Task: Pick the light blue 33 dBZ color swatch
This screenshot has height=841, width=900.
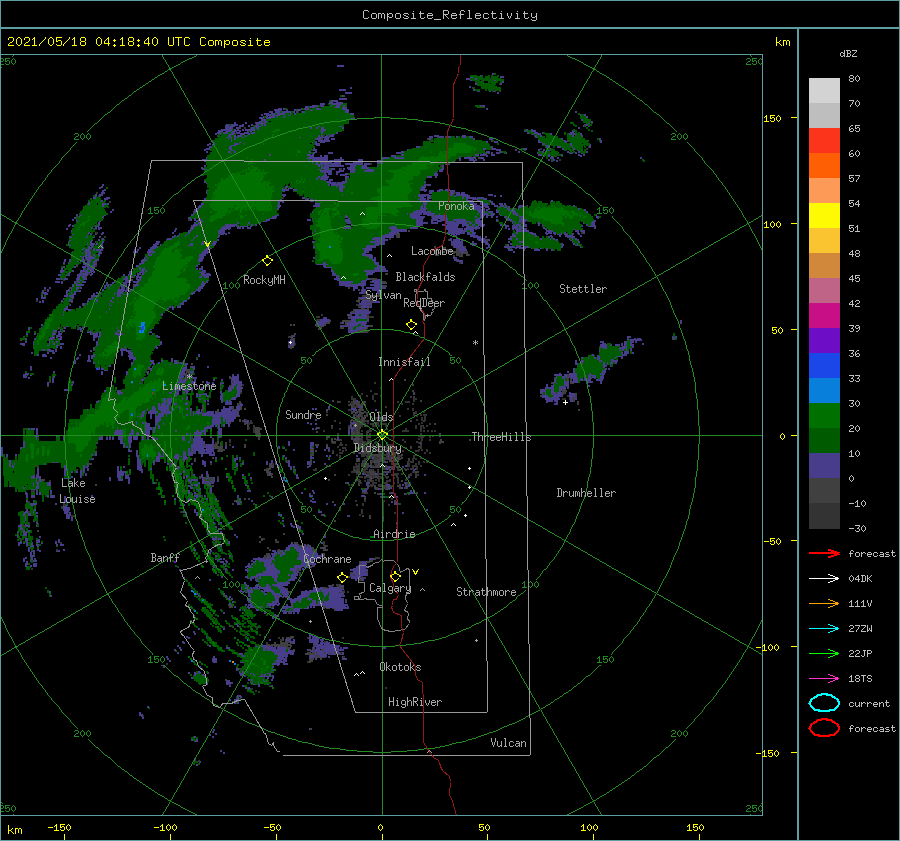Action: tap(824, 390)
